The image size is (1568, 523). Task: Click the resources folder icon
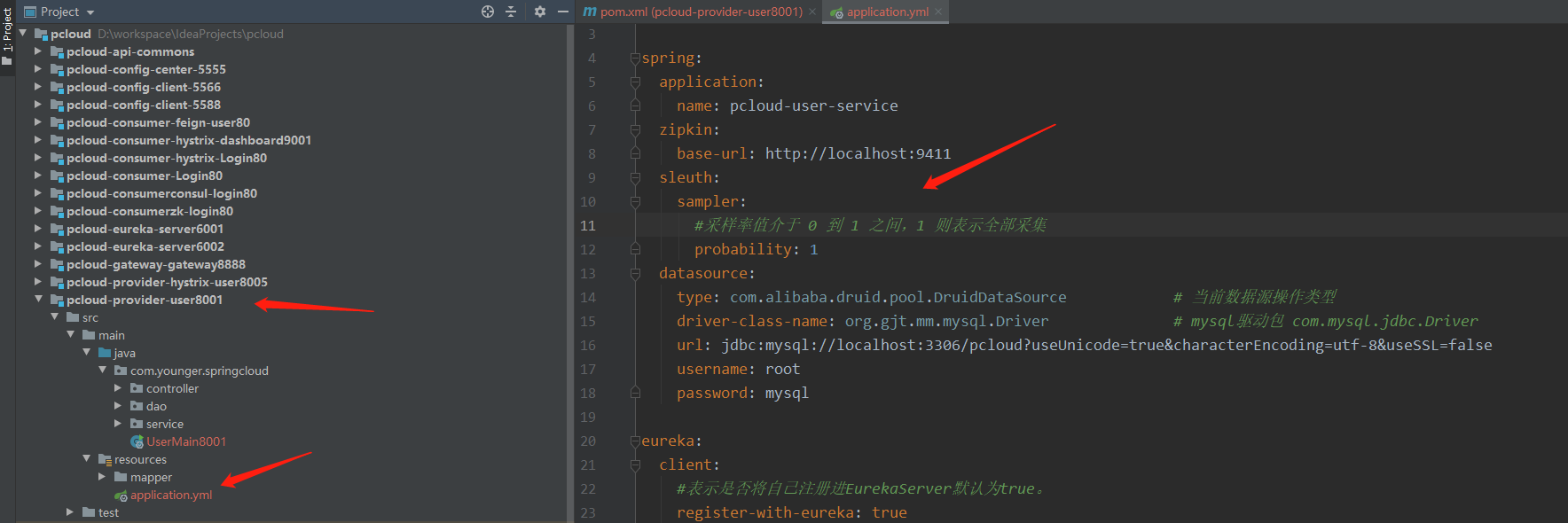point(105,459)
